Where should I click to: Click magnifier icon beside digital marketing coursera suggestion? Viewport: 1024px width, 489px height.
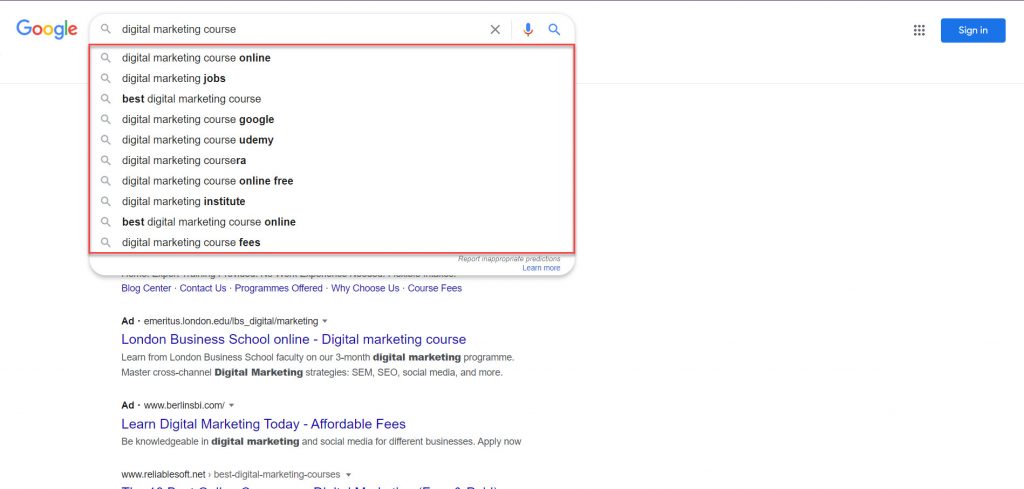106,160
